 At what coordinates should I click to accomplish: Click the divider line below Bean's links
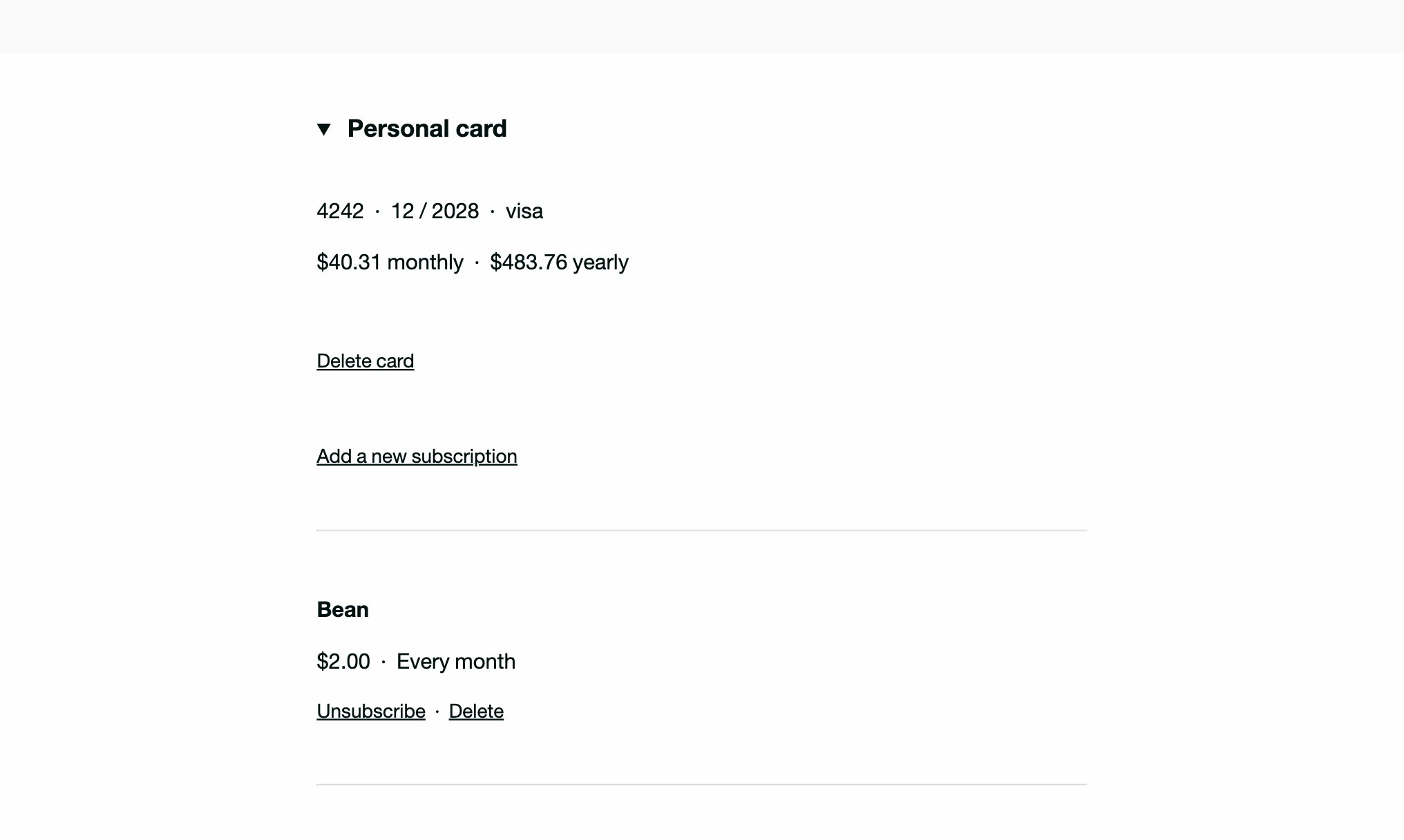[x=701, y=784]
